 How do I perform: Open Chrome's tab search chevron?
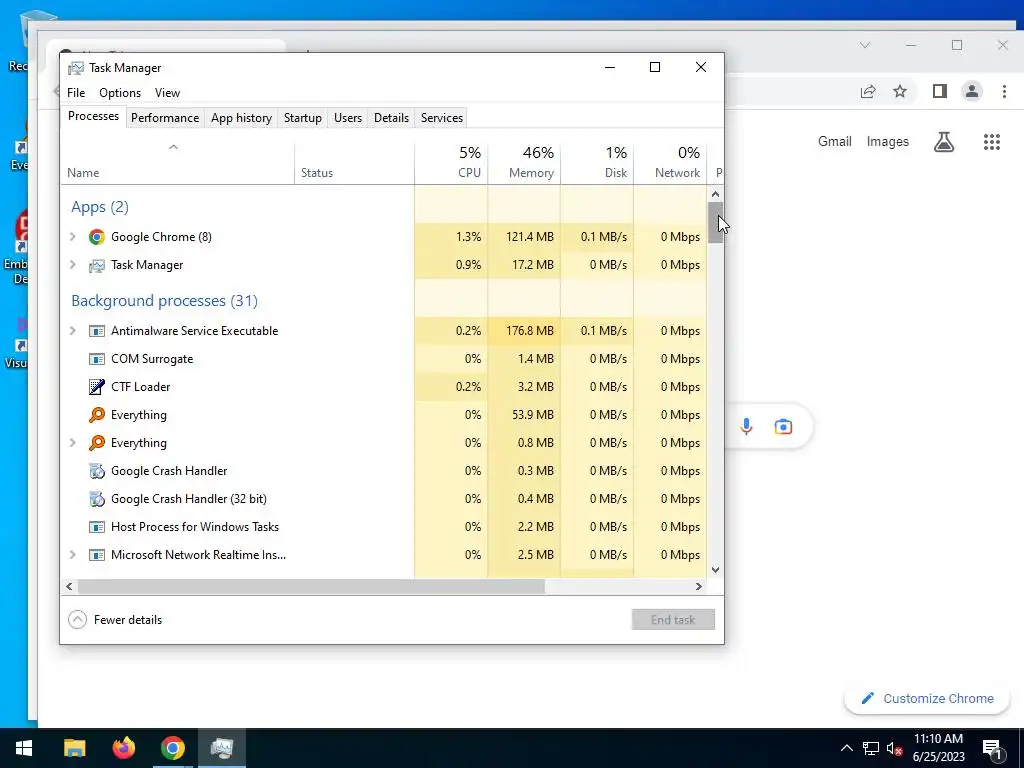[865, 46]
